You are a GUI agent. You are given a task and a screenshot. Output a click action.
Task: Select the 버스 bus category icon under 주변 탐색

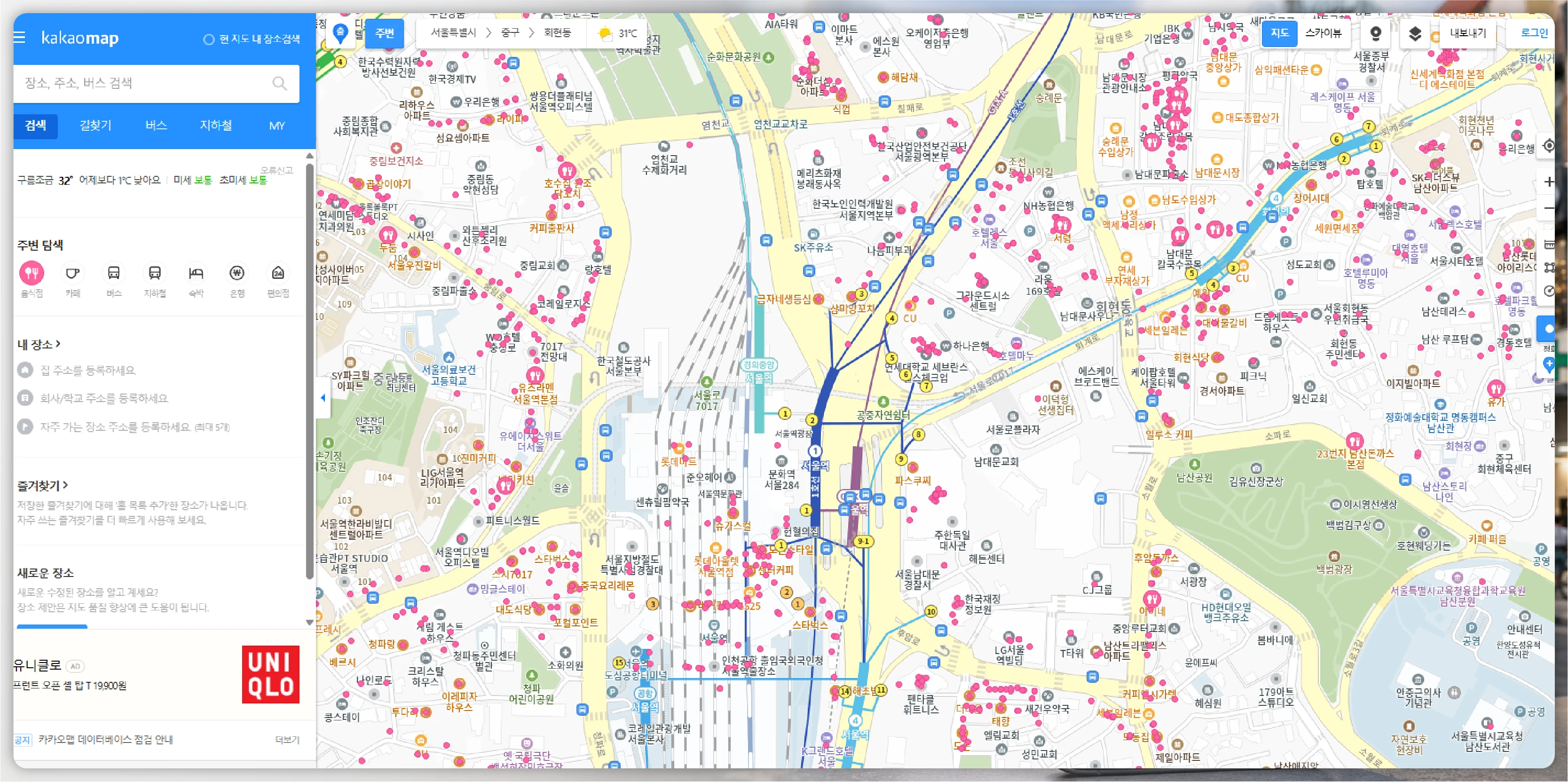[114, 273]
